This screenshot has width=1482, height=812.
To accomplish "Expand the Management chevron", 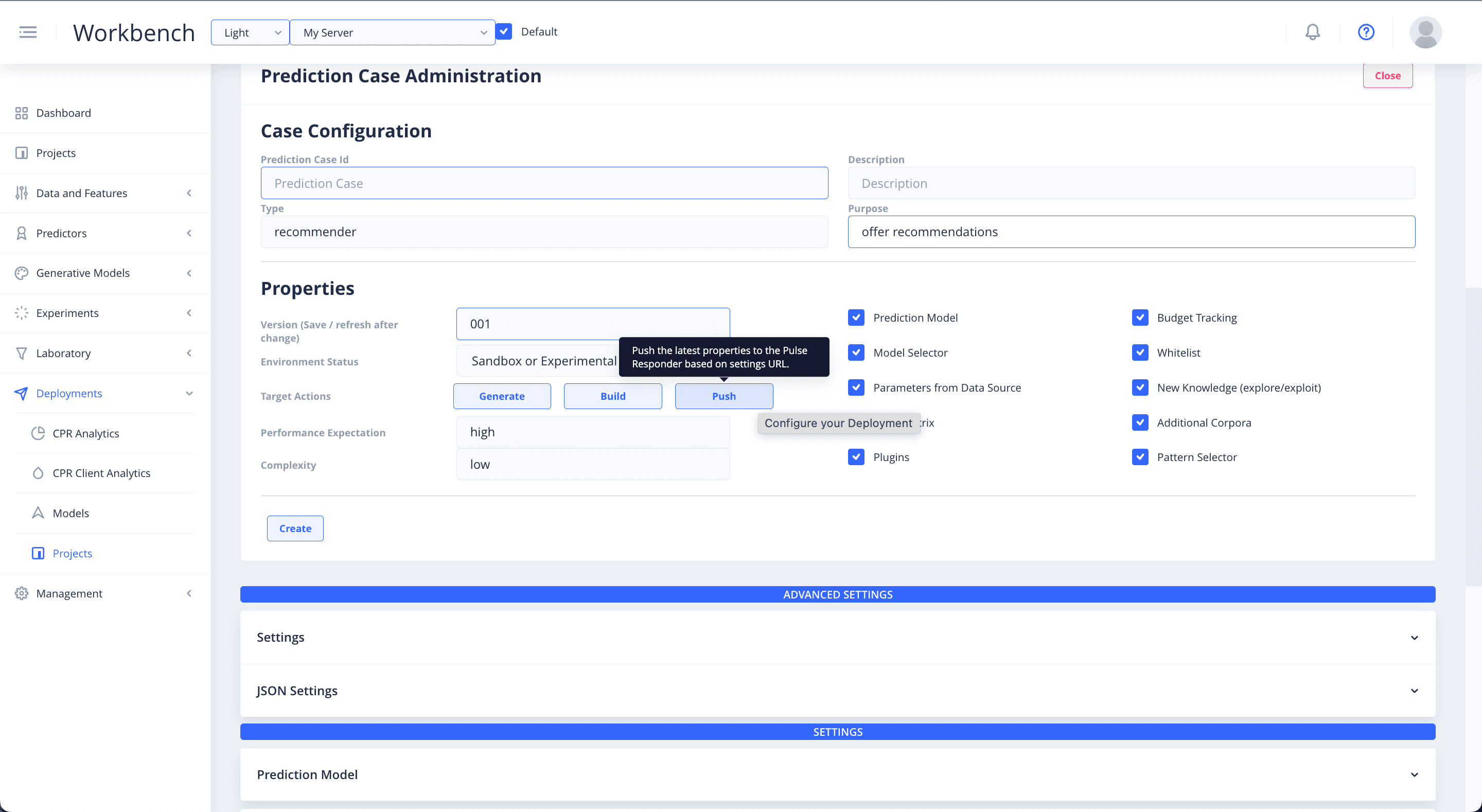I will 189,593.
